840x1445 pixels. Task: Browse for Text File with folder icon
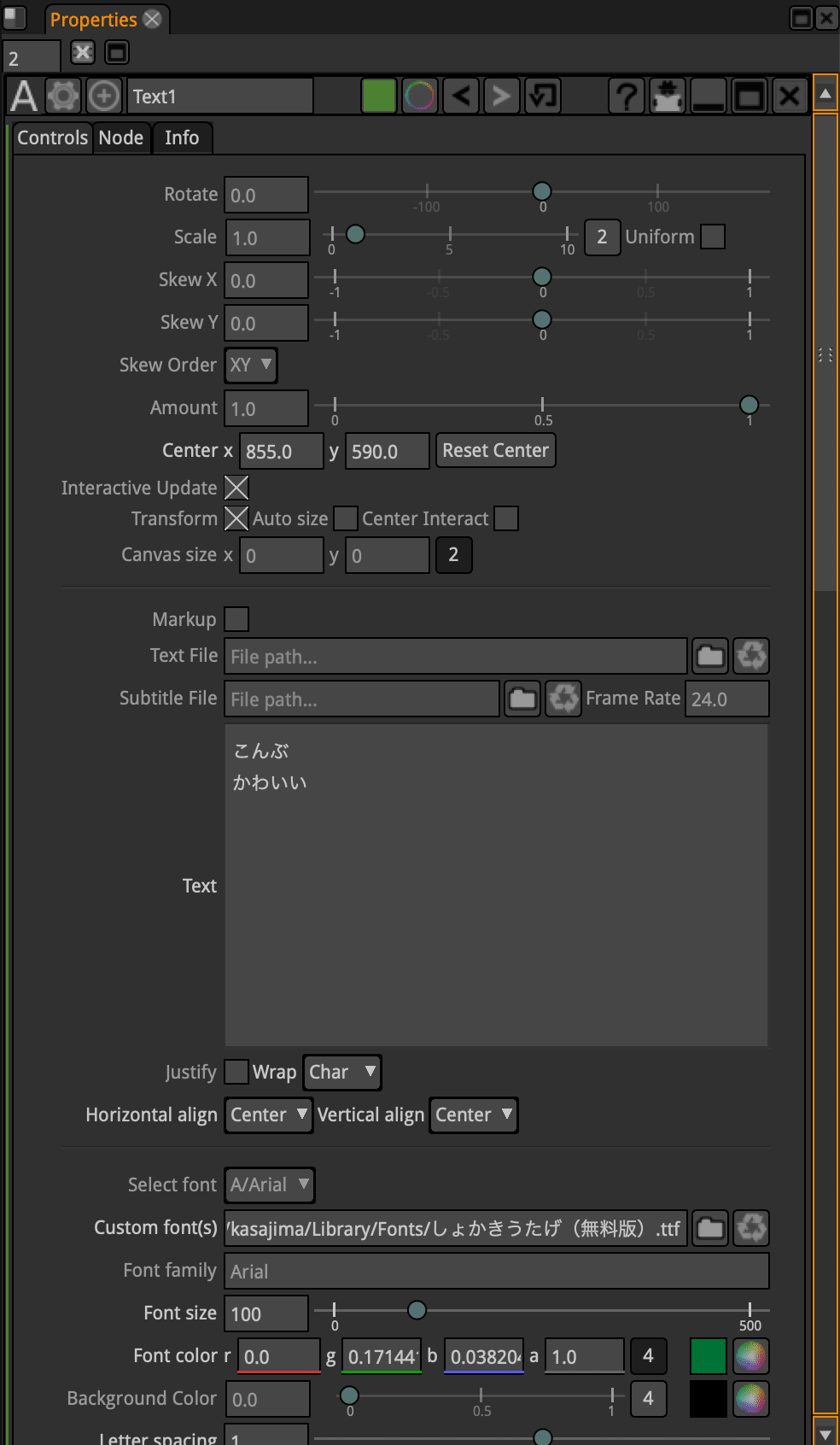coord(710,656)
